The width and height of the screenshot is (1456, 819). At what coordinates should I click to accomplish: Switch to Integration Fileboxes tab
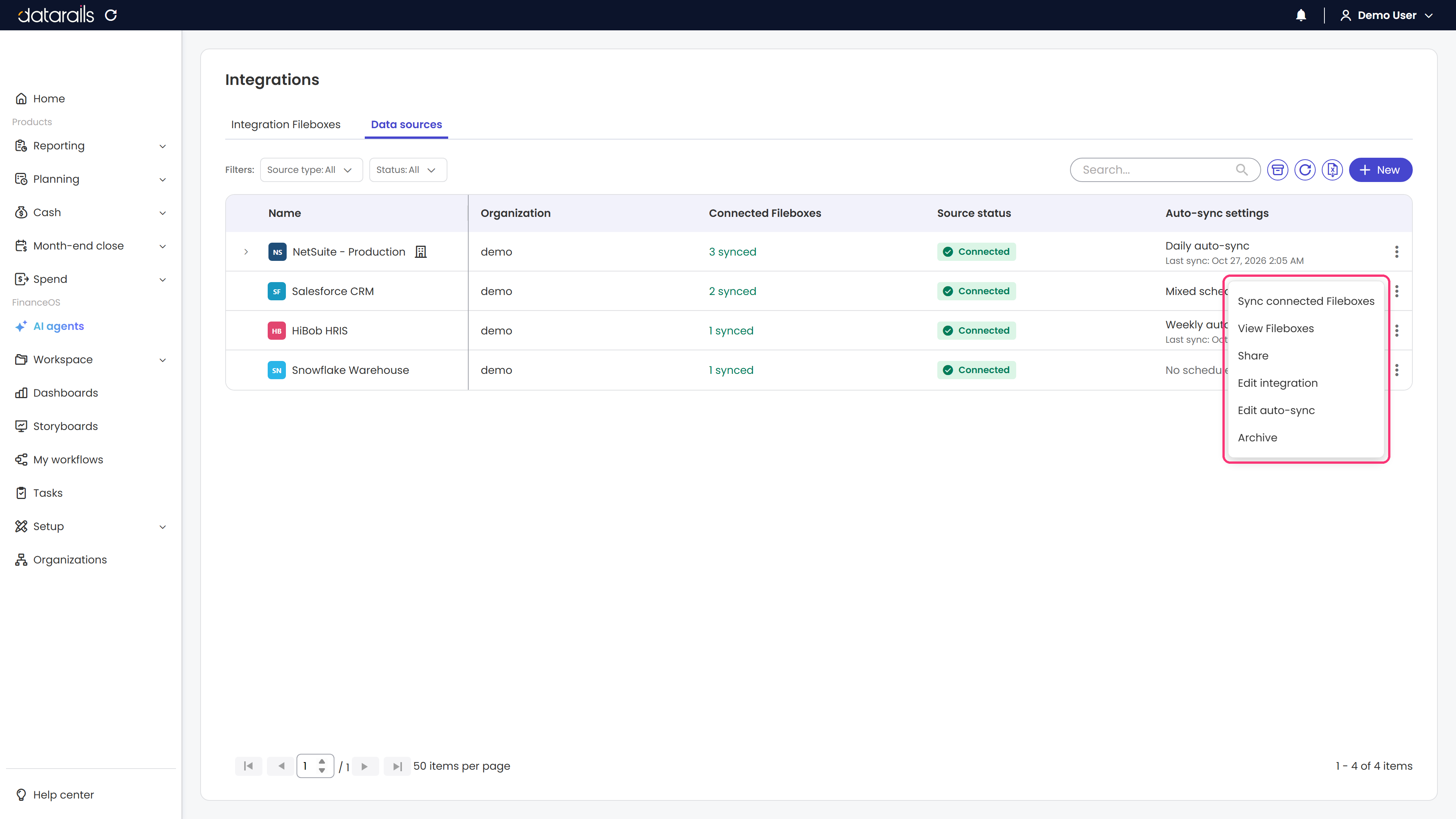286,124
